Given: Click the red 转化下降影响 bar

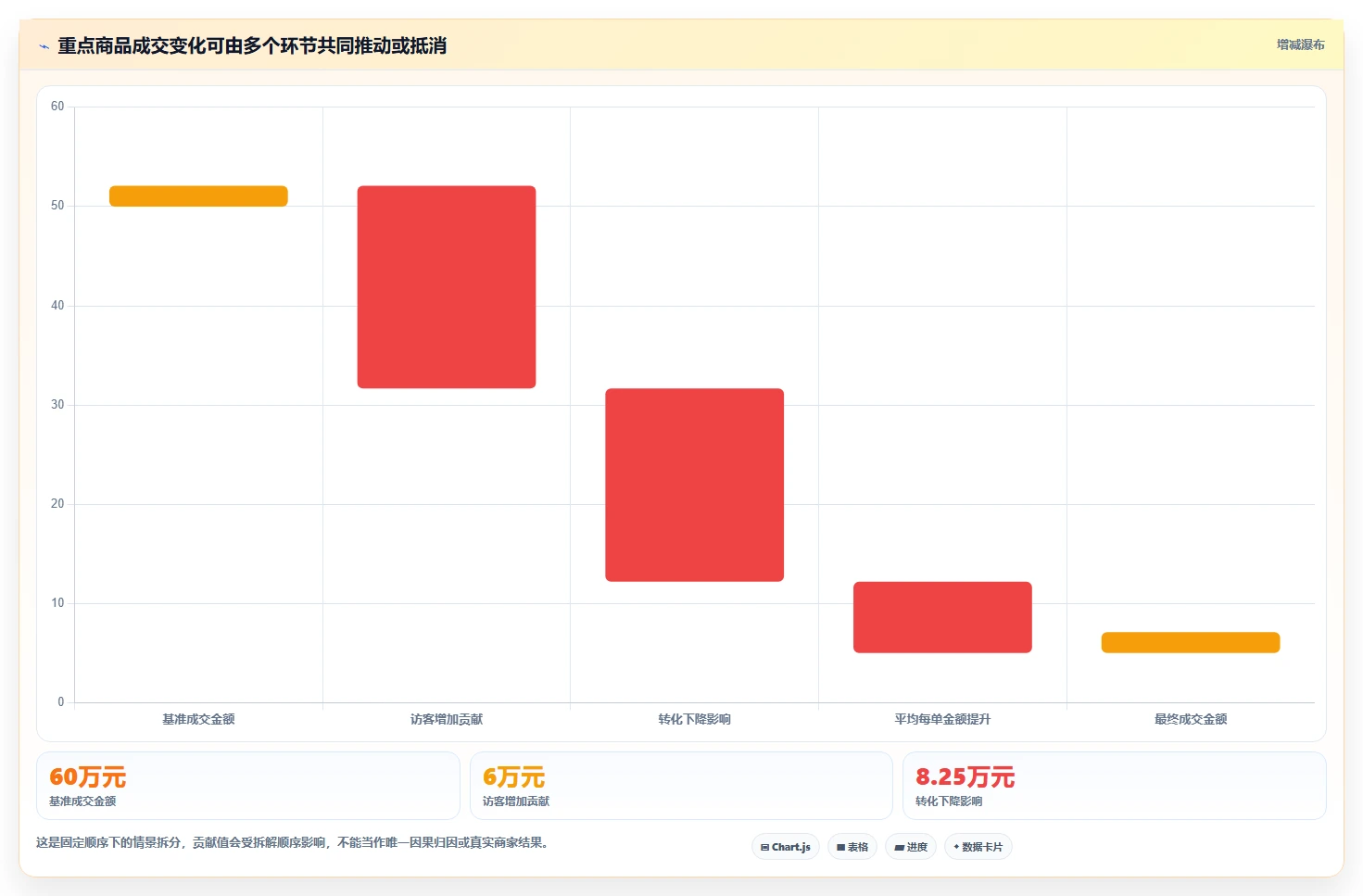Looking at the screenshot, I should pyautogui.click(x=695, y=485).
